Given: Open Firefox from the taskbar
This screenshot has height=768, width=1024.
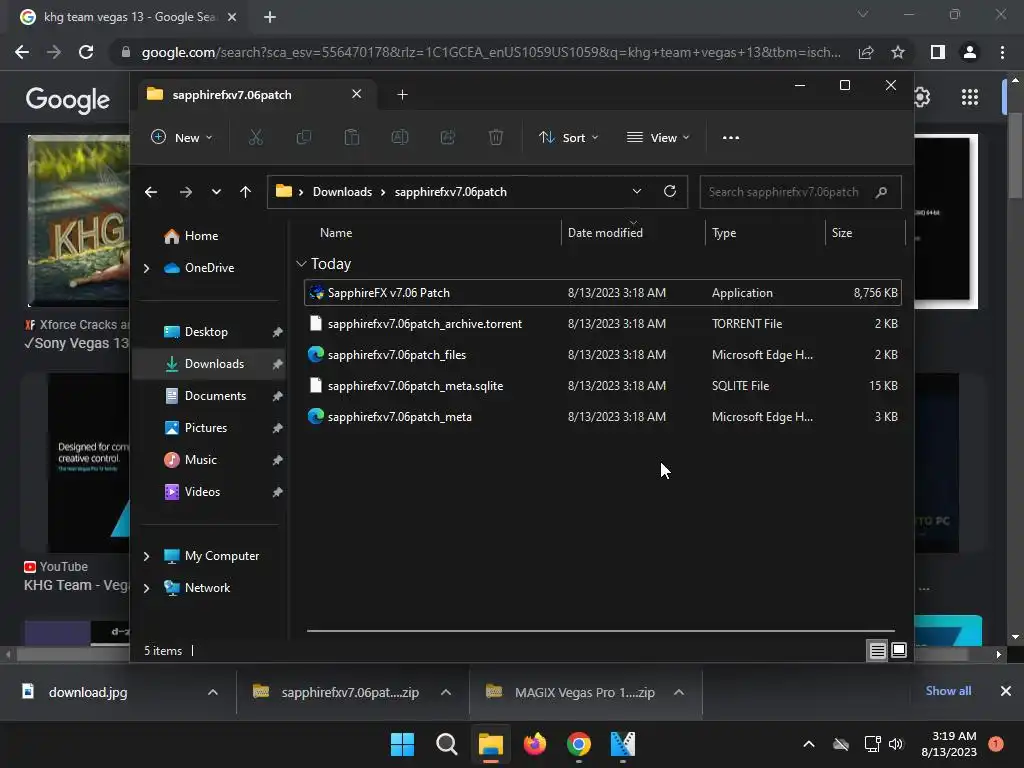Looking at the screenshot, I should [535, 744].
